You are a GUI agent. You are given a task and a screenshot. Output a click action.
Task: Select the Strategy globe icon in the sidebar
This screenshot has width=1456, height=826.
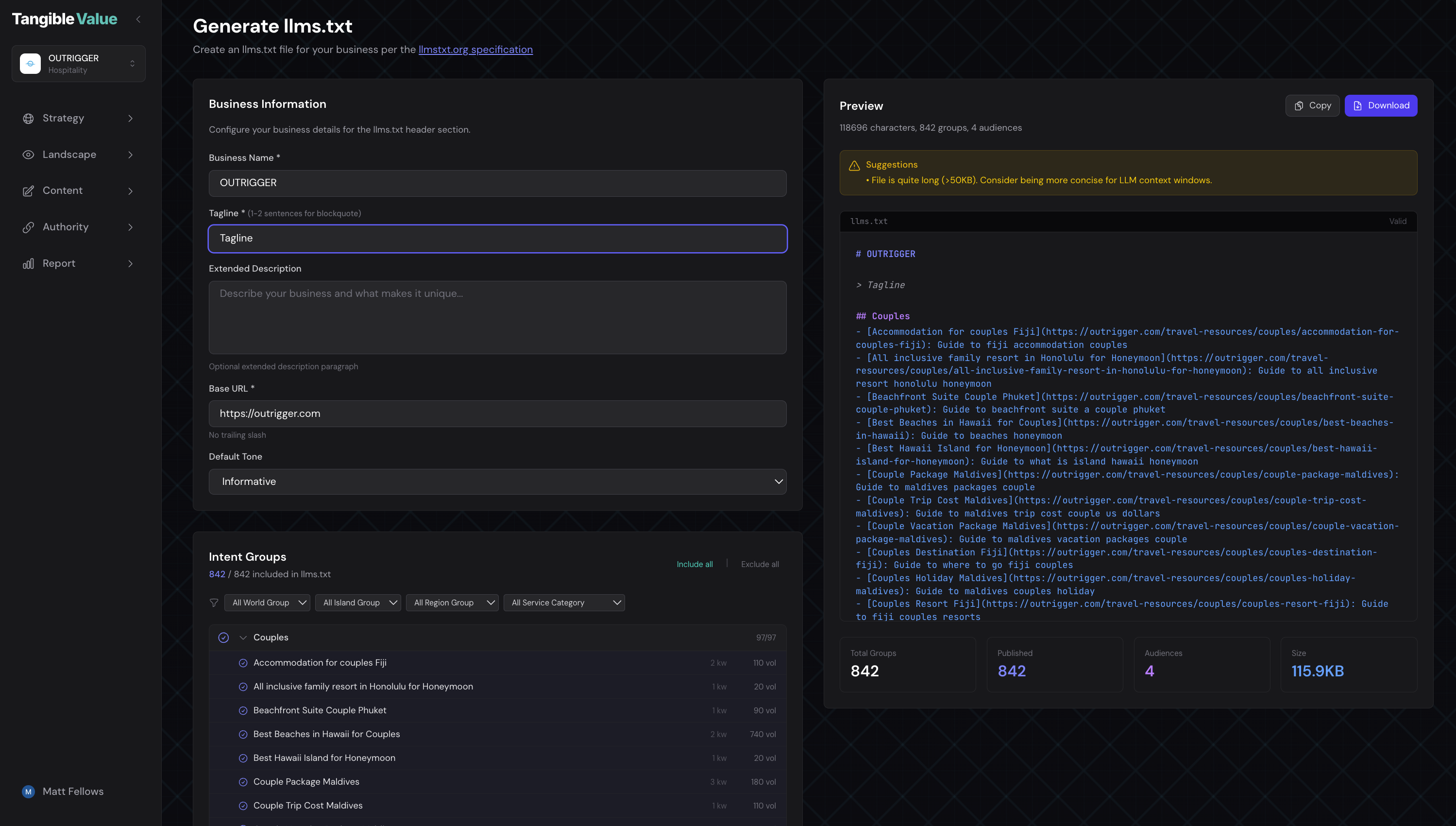(x=29, y=118)
